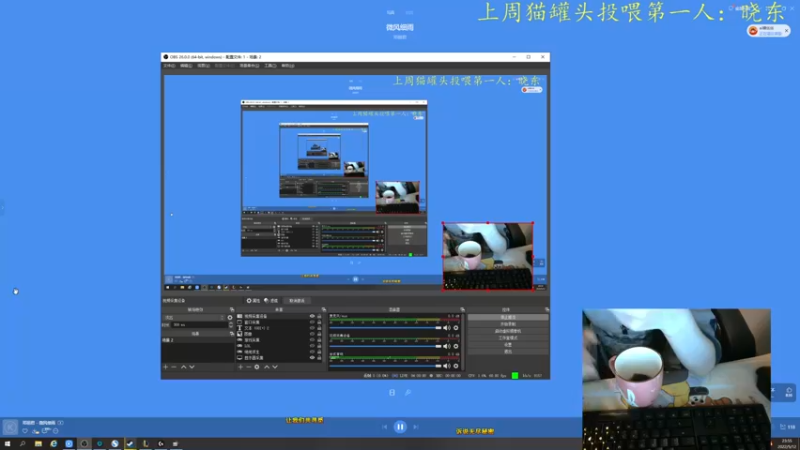Hide the 显示器采集 source

[312, 358]
